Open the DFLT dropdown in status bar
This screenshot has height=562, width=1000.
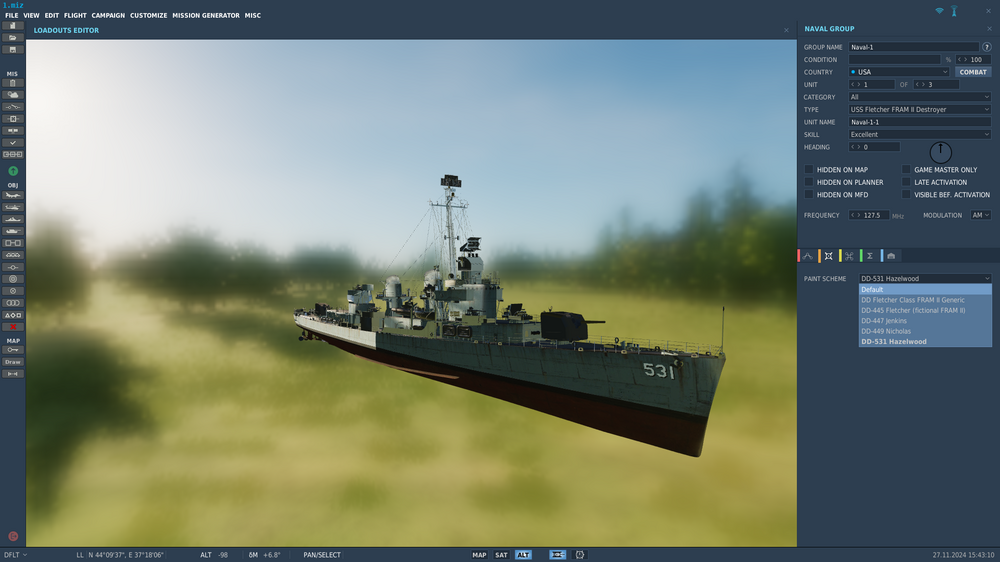pyautogui.click(x=15, y=555)
